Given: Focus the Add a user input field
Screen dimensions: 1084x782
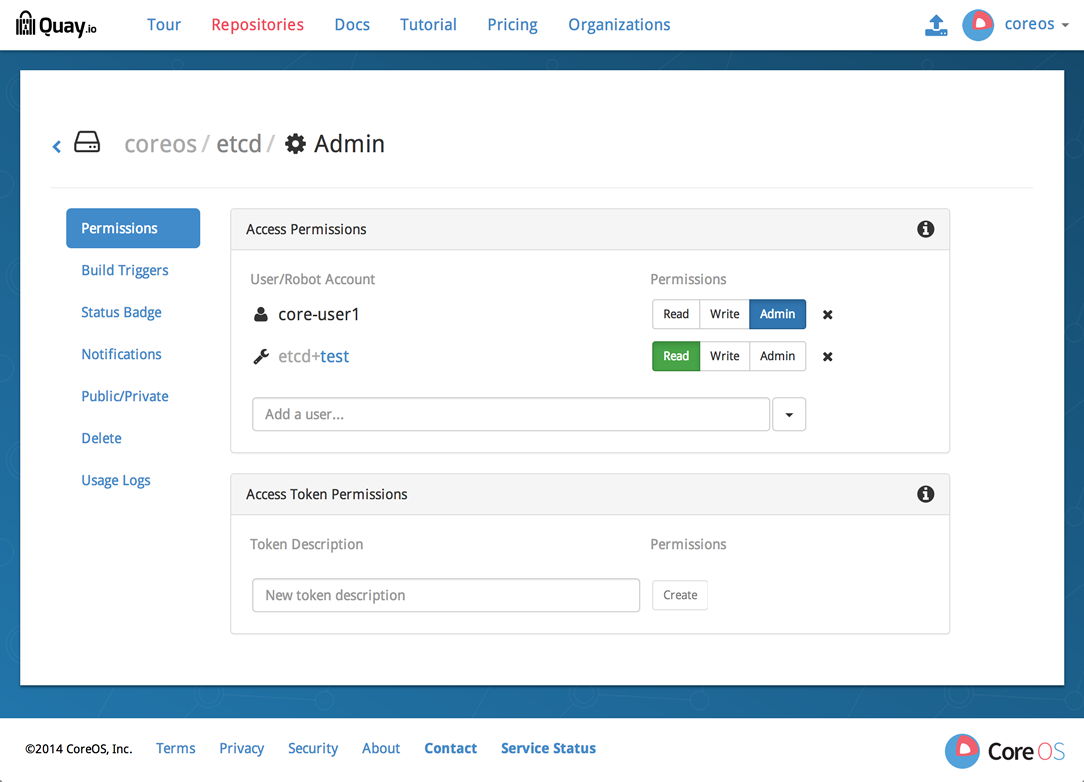Looking at the screenshot, I should point(511,414).
